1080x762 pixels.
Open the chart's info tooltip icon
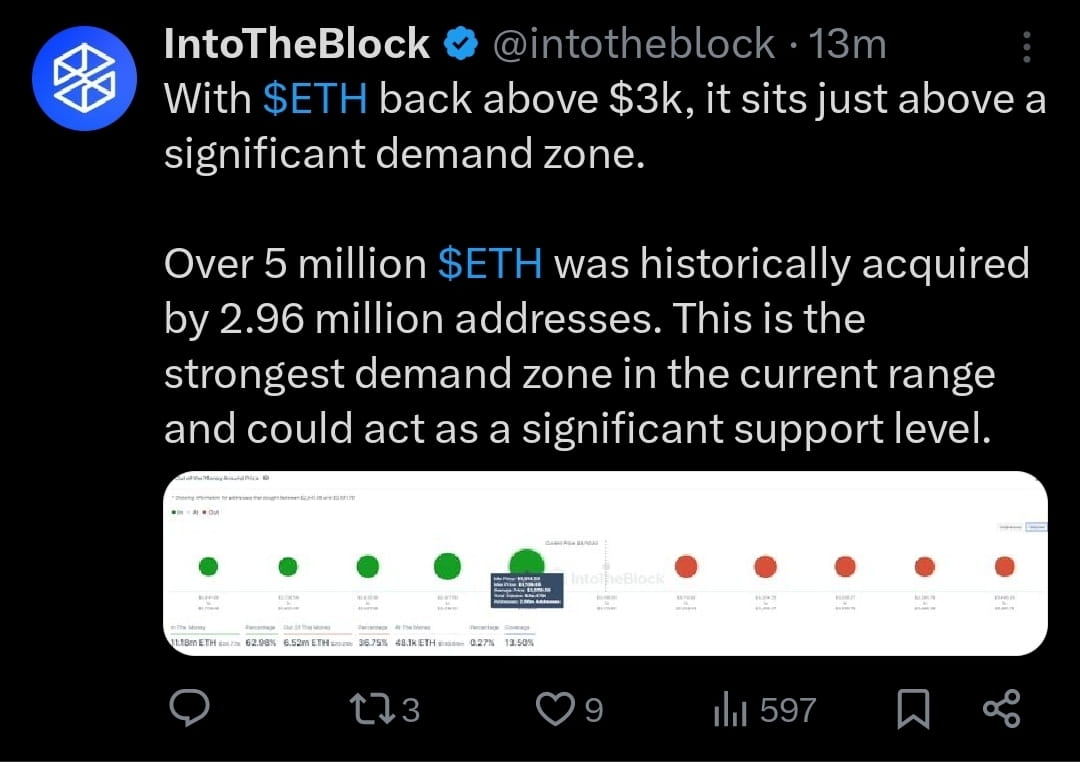265,478
